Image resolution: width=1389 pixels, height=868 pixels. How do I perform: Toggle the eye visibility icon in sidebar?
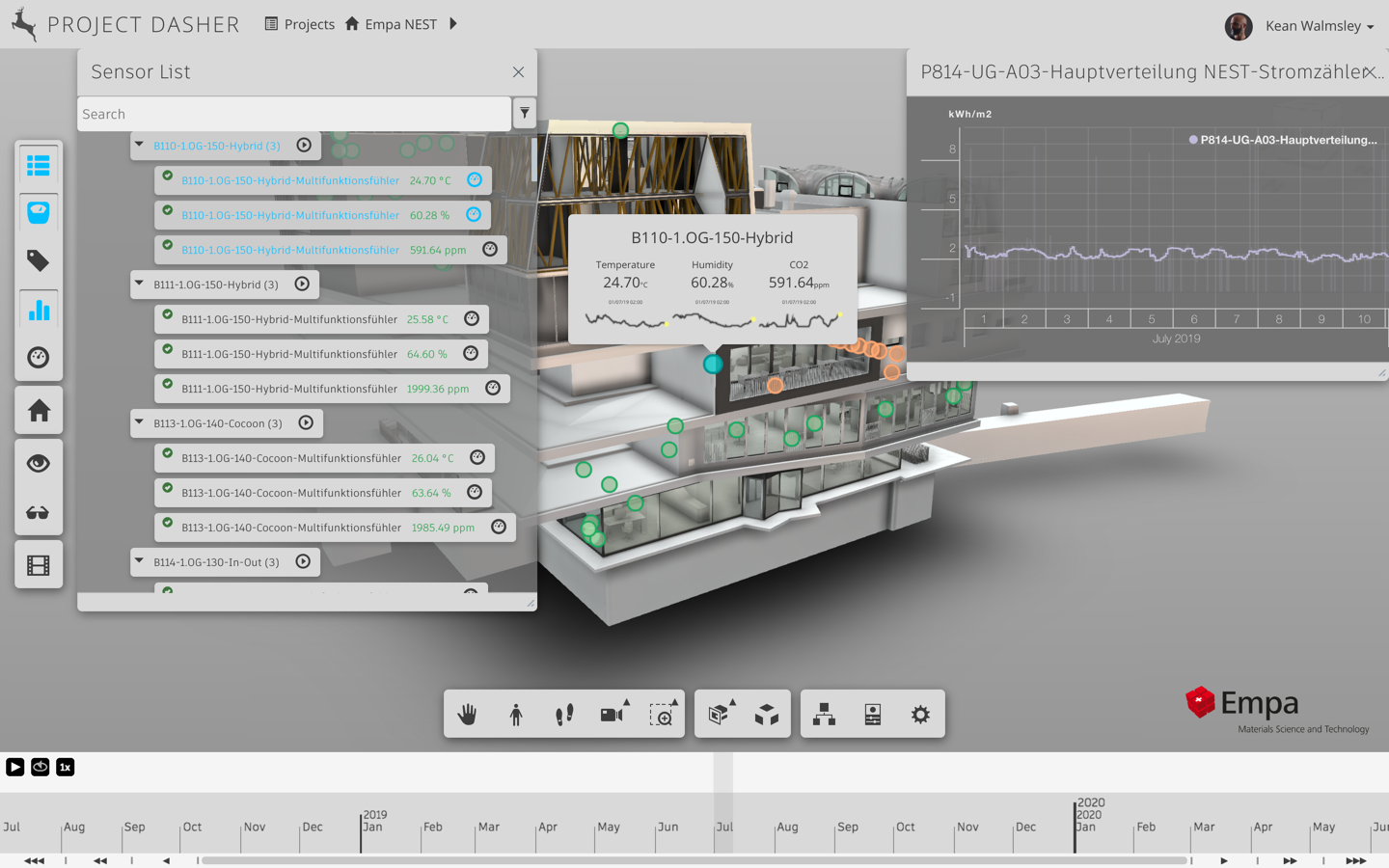[39, 464]
